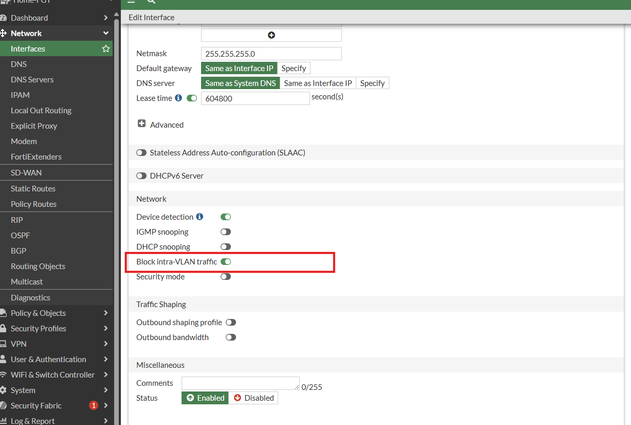Enable DHCP snooping
The width and height of the screenshot is (631, 425).
pos(226,247)
